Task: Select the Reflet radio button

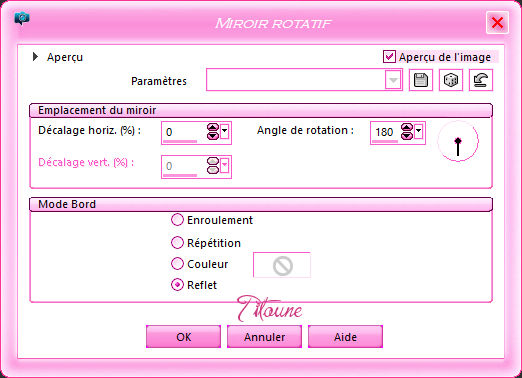Action: coord(177,285)
